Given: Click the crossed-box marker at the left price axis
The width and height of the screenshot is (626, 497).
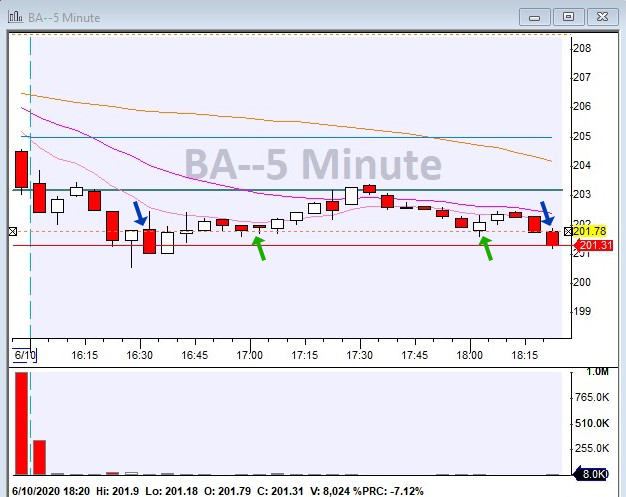Looking at the screenshot, I should [12, 231].
